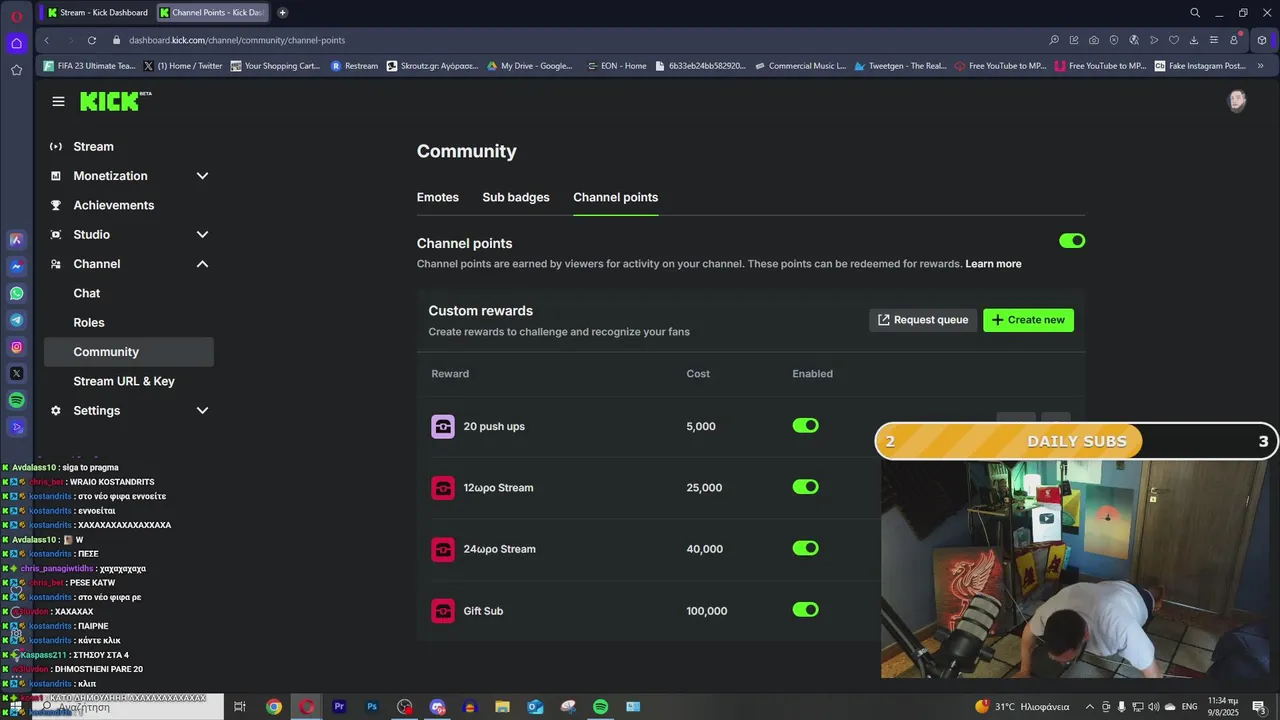This screenshot has height=720, width=1280.
Task: Click the Studio icon in sidebar
Action: tap(56, 235)
